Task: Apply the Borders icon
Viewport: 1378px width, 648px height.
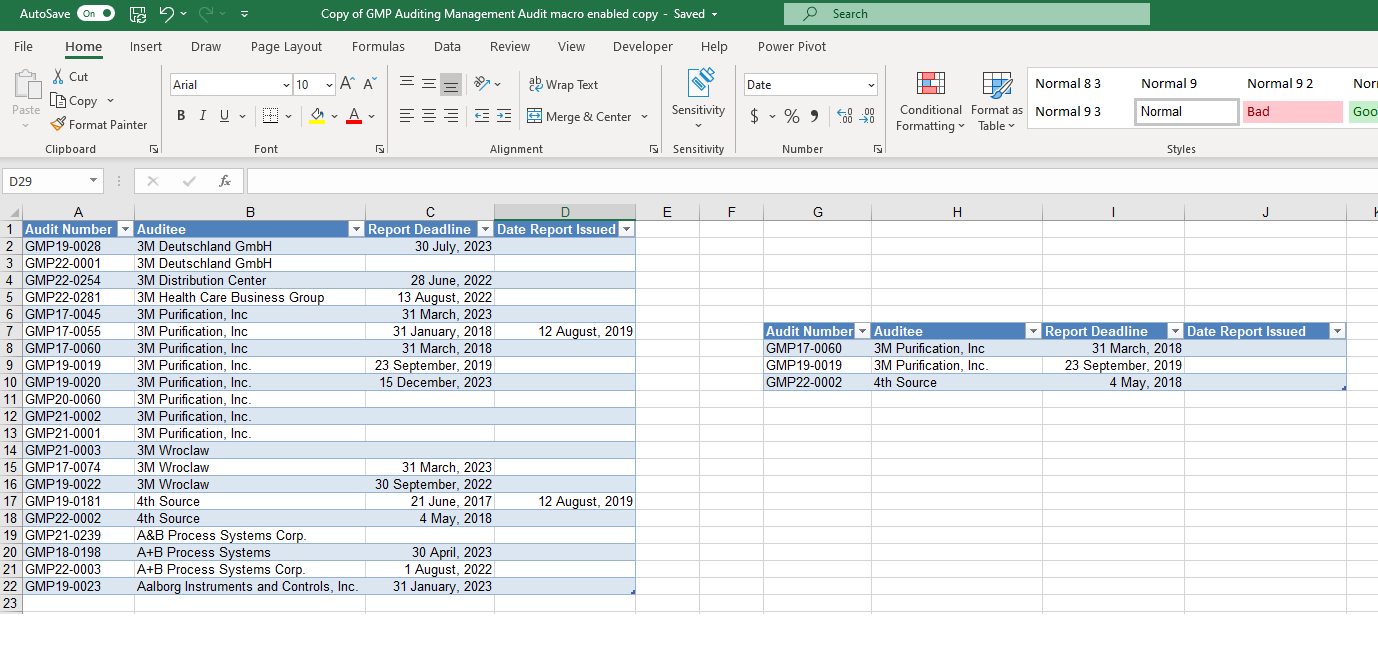Action: coord(270,116)
